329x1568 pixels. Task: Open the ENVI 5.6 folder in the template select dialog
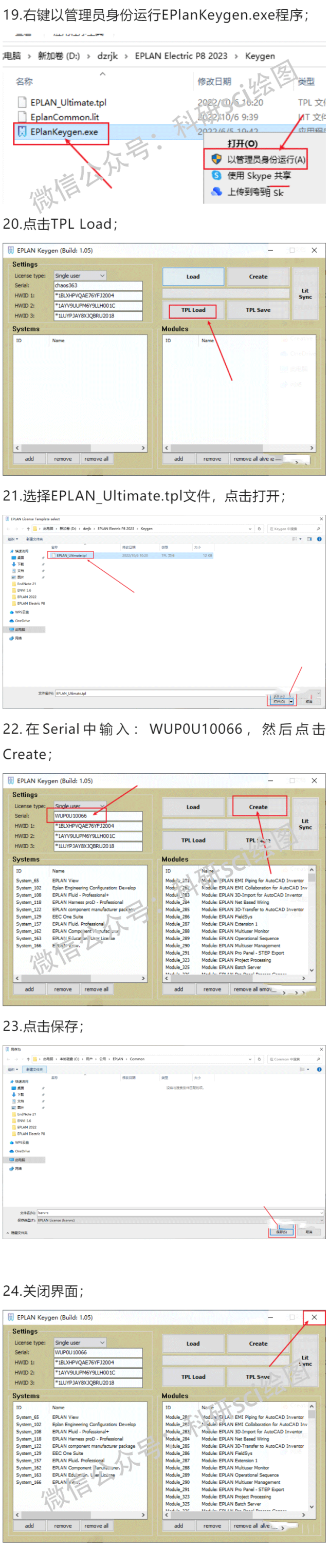pos(22,590)
